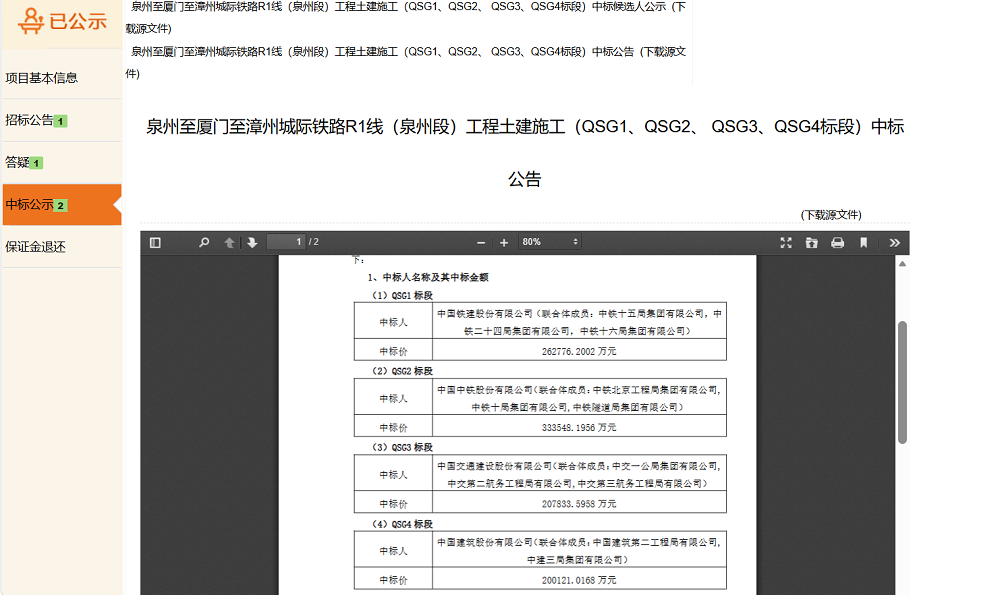Viewport: 1000px width, 595px height.
Task: Click the (3) QSG3 标段 heading
Action: point(402,447)
